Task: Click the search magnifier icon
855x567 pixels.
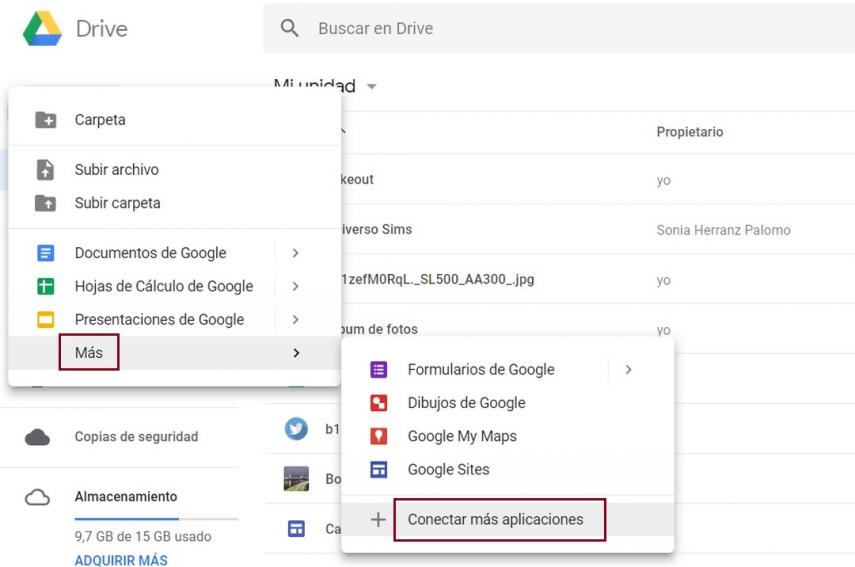Action: [290, 28]
